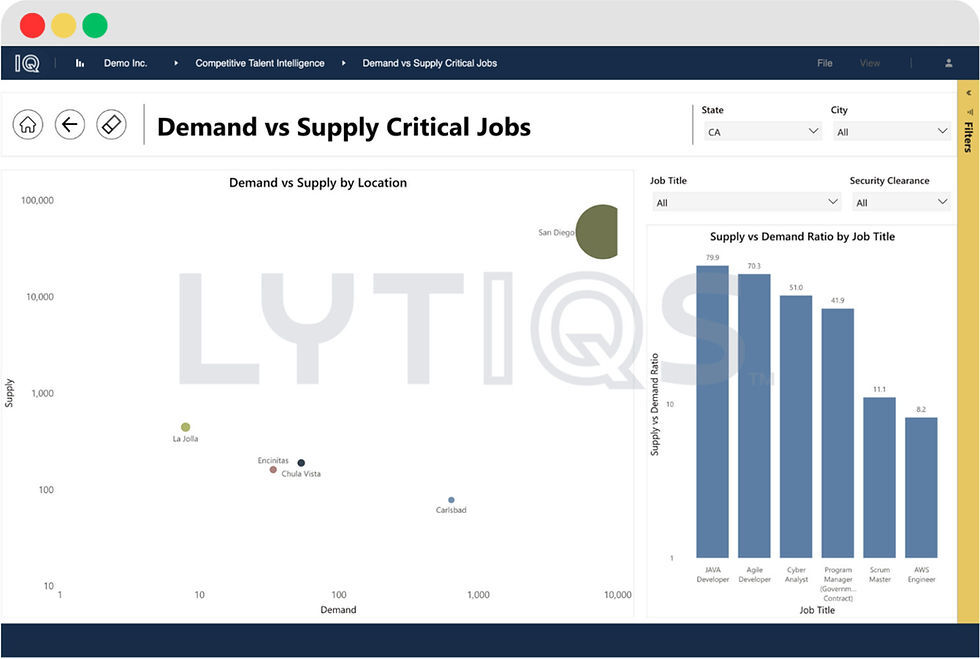Screen dimensions: 980x659
Task: Click the AWS Engineer bar
Action: coord(921,488)
